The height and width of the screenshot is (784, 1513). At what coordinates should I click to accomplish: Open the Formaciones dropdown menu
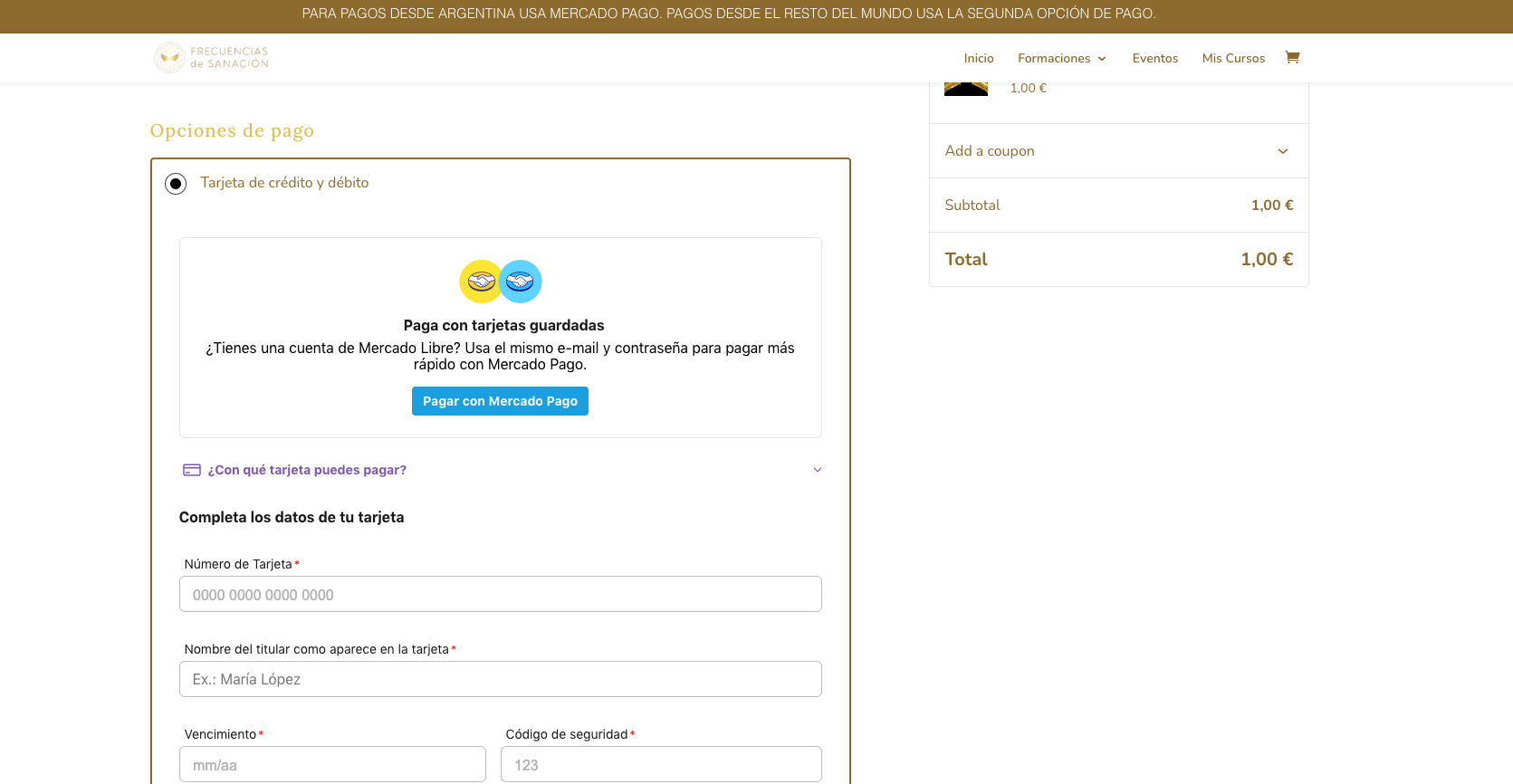click(x=1062, y=58)
